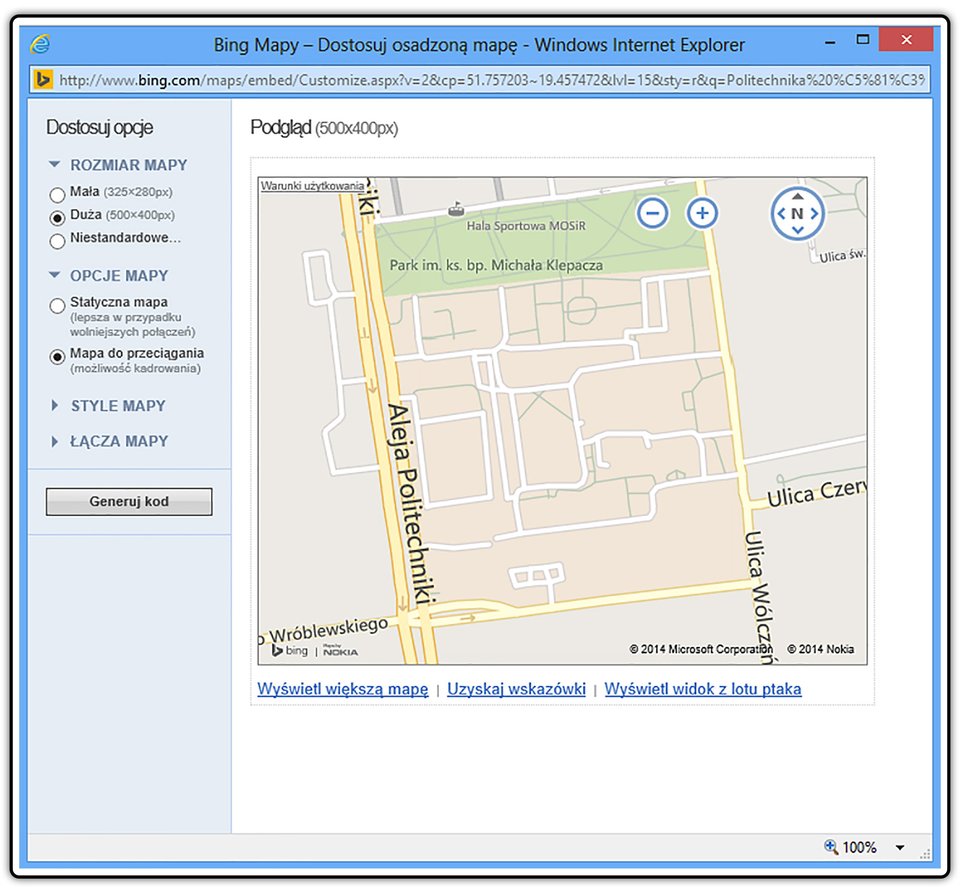Select the Niestandardowe map size option
The height and width of the screenshot is (893, 960).
pyautogui.click(x=57, y=241)
